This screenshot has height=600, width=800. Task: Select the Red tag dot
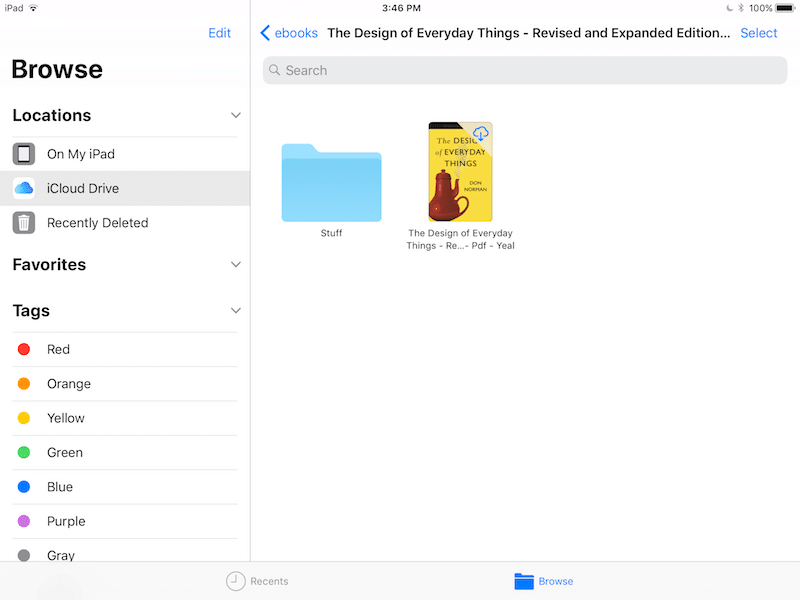click(24, 349)
